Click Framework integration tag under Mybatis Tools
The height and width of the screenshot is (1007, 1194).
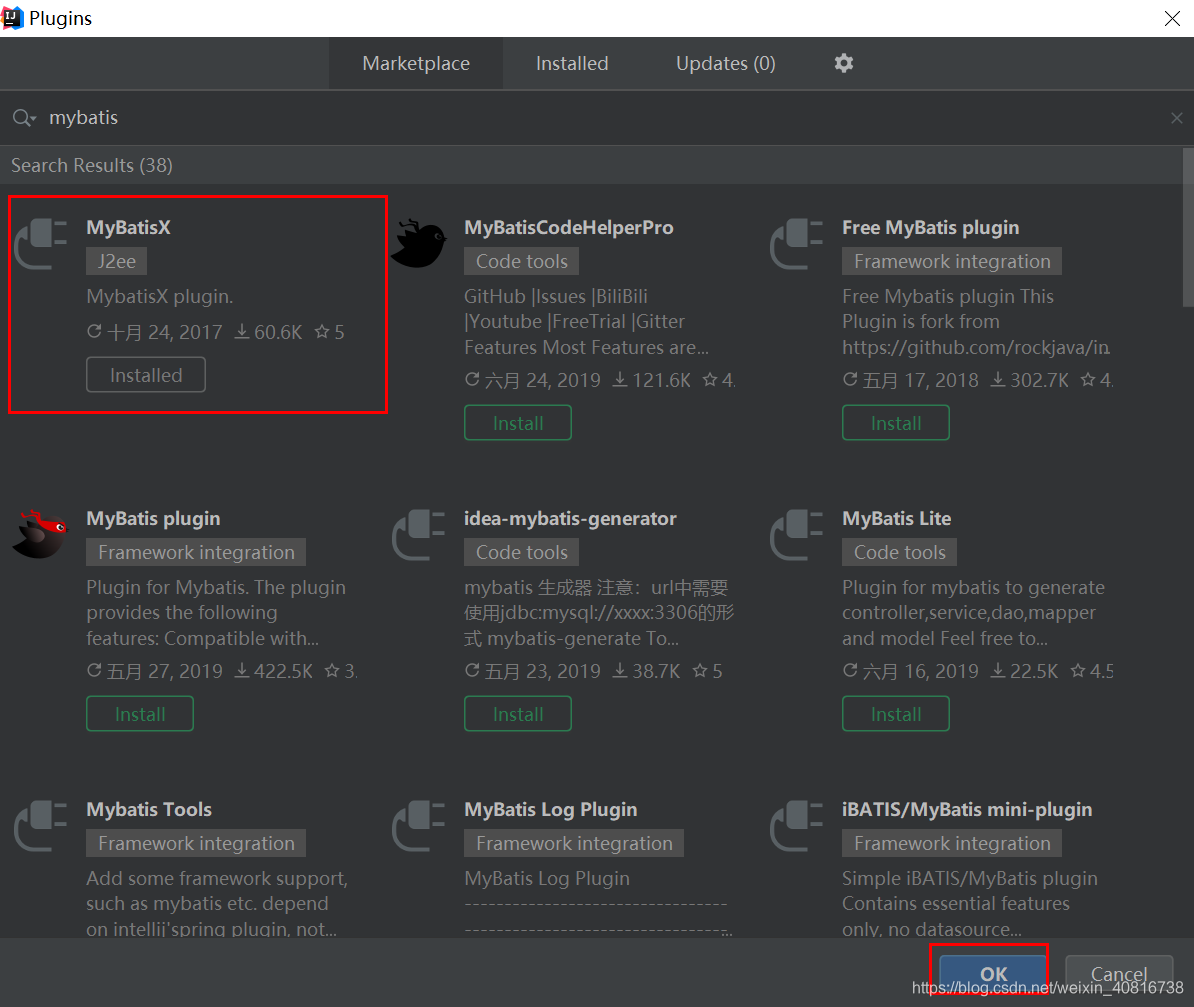coord(196,843)
